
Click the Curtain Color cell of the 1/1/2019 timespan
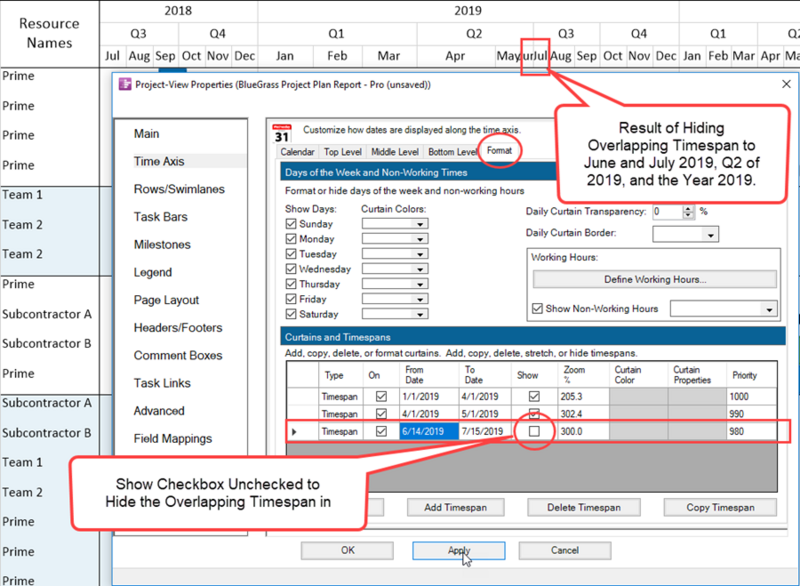638,396
